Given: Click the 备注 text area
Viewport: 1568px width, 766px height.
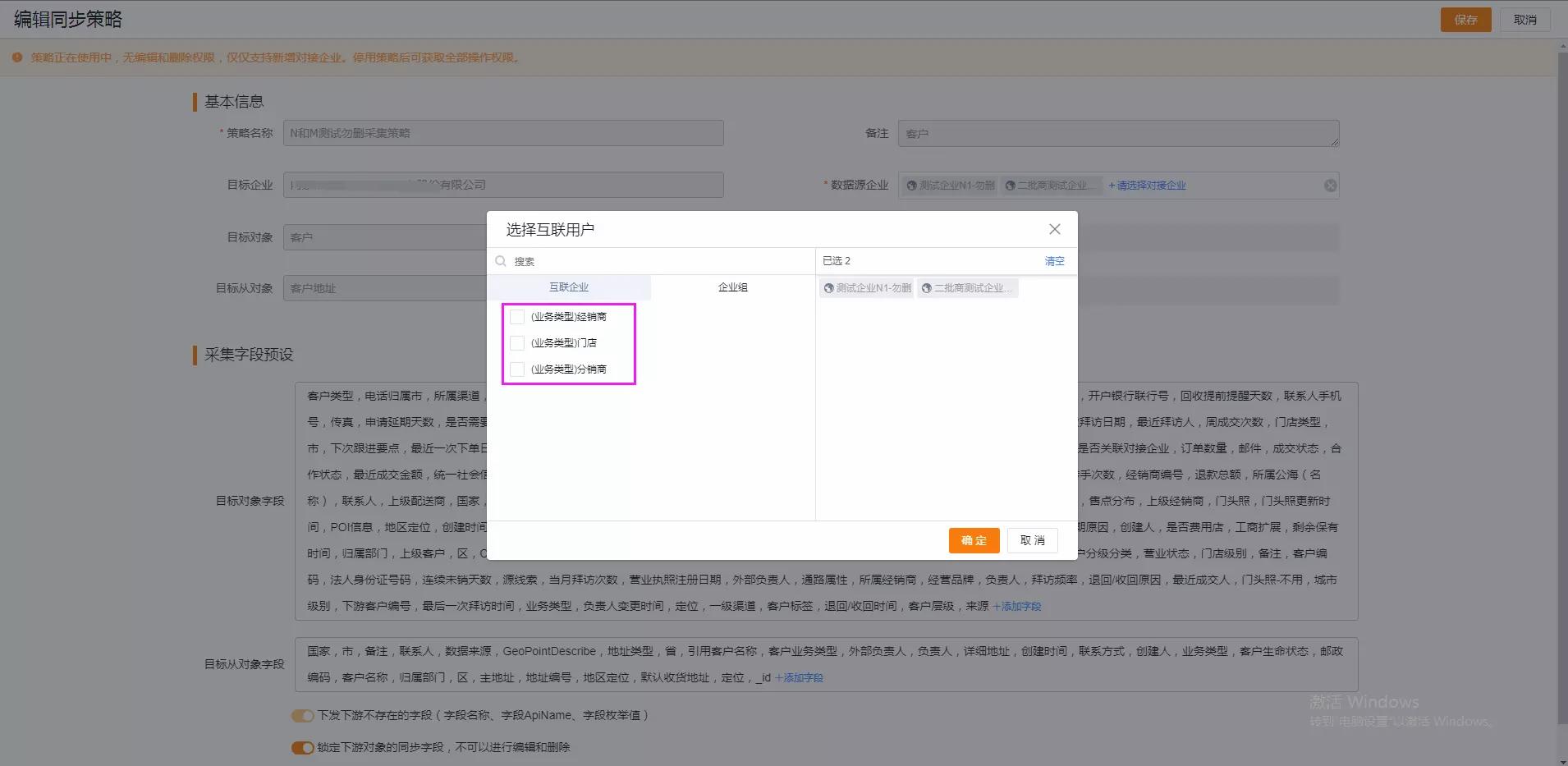Looking at the screenshot, I should pyautogui.click(x=1119, y=134).
